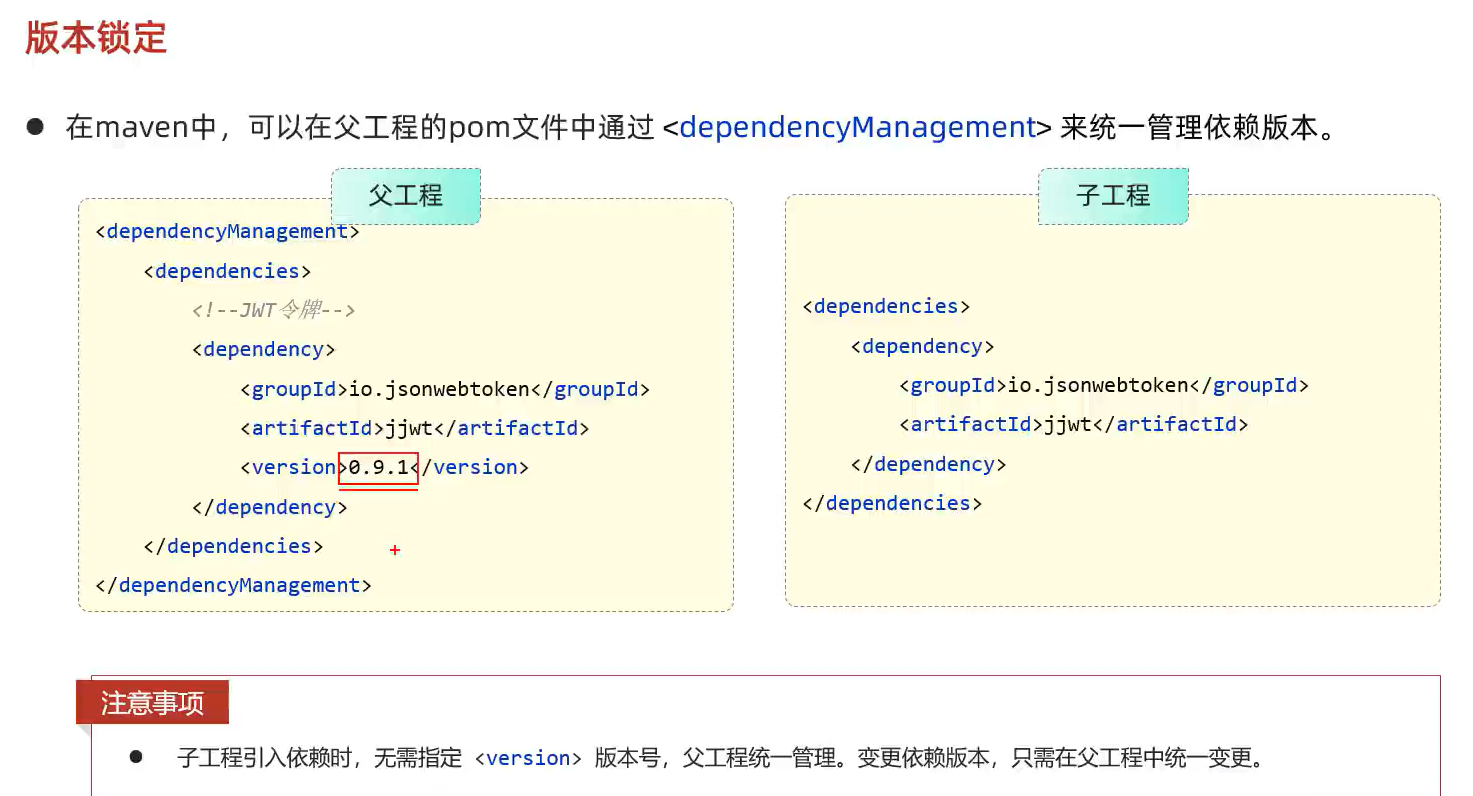Click the closing </version> tag
Image resolution: width=1473 pixels, height=796 pixels.
pos(474,467)
